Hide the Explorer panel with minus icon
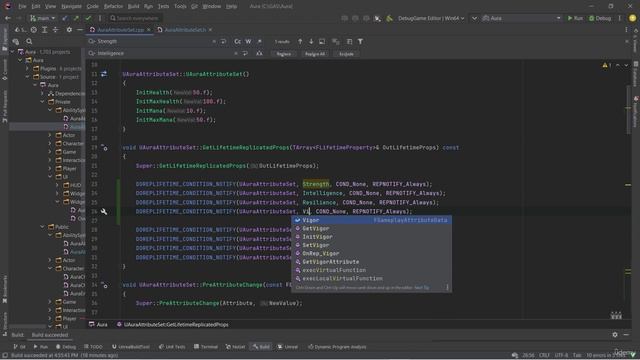Viewport: 640px width, 360px height. [80, 30]
